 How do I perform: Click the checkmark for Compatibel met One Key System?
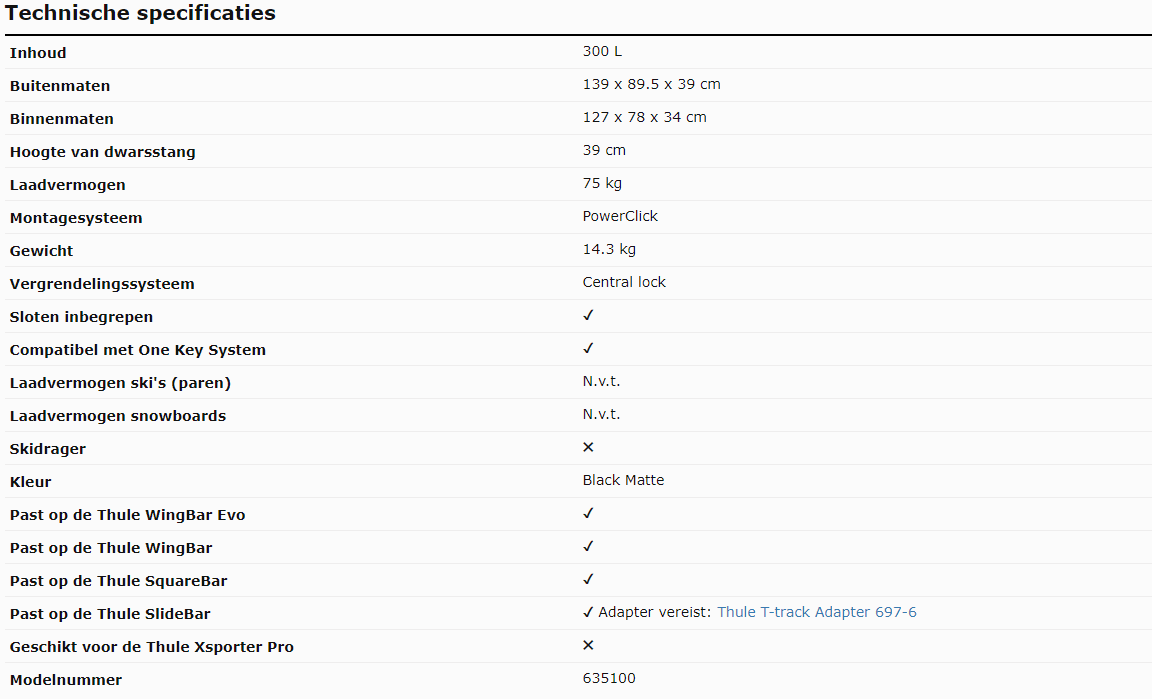pyautogui.click(x=588, y=348)
